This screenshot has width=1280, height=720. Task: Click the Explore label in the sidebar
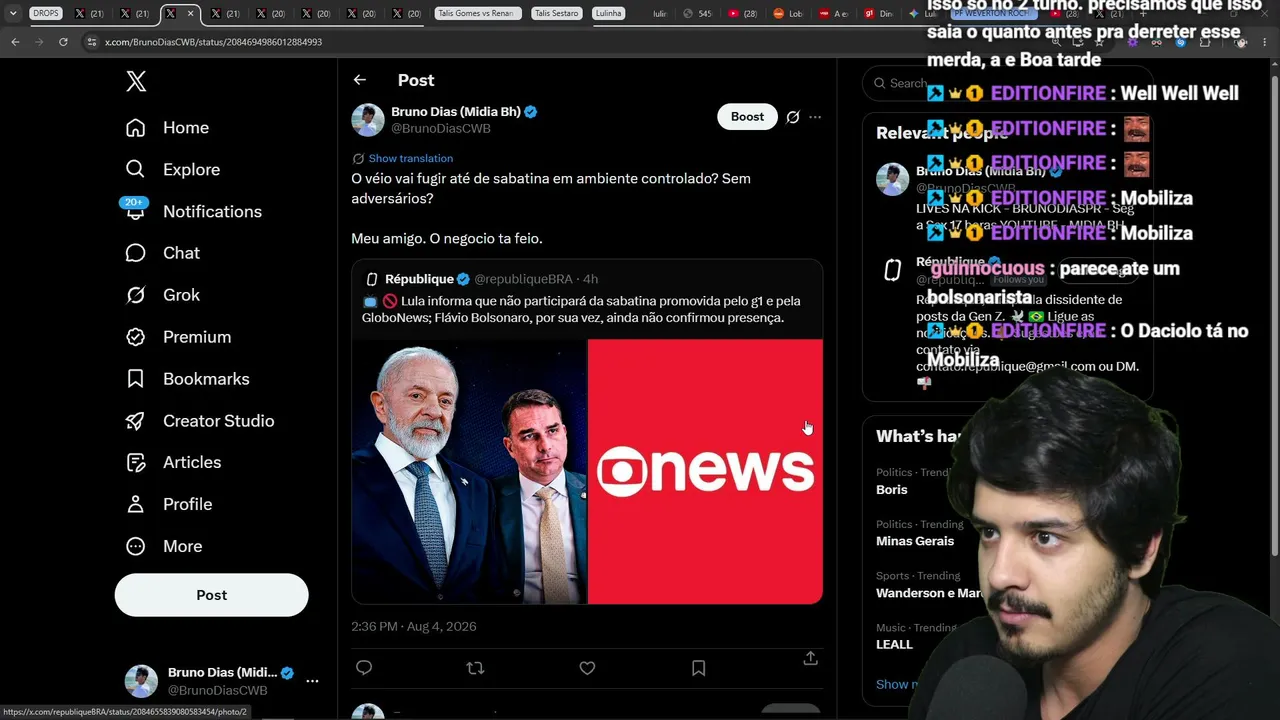(x=191, y=170)
